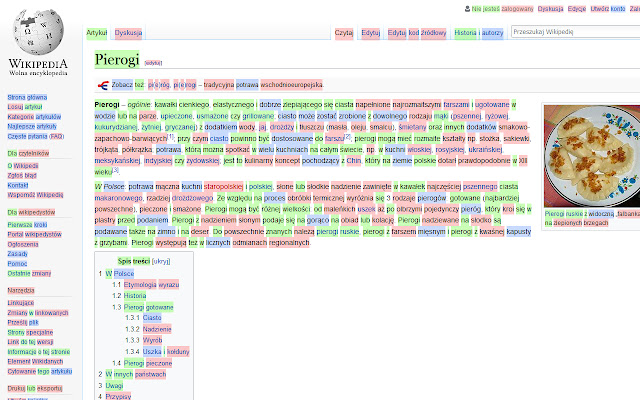Open the 'Edytuj kod źródłowy' tab

pos(417,33)
